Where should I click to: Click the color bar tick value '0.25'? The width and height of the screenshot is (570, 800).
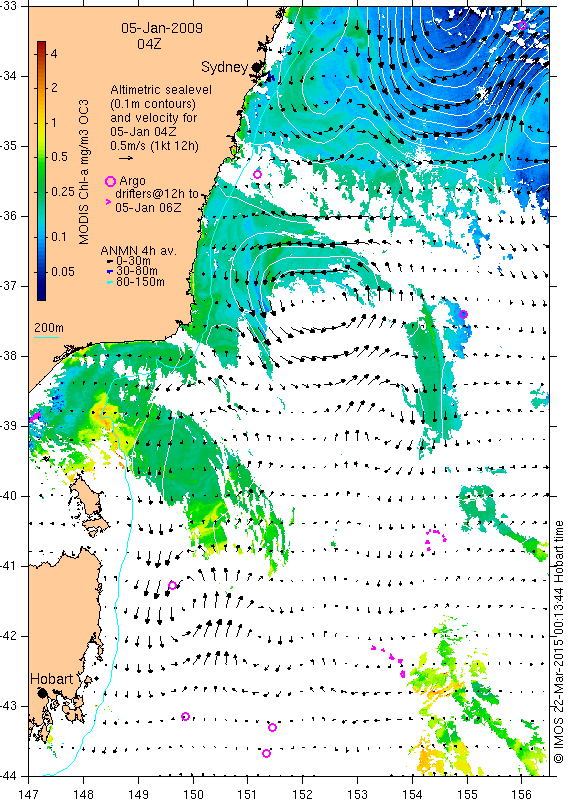click(x=63, y=191)
